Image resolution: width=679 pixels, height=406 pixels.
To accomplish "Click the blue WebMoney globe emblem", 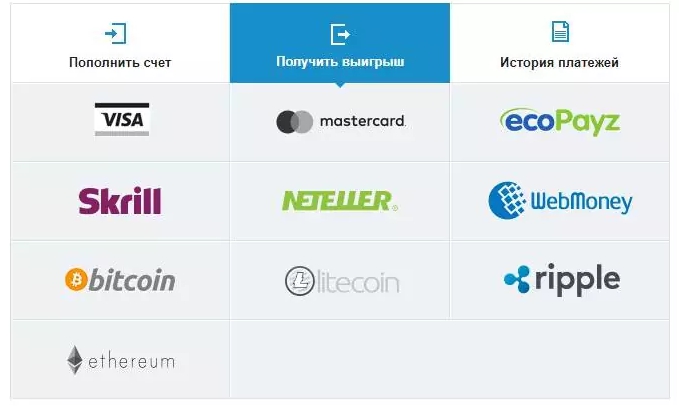I will (507, 200).
